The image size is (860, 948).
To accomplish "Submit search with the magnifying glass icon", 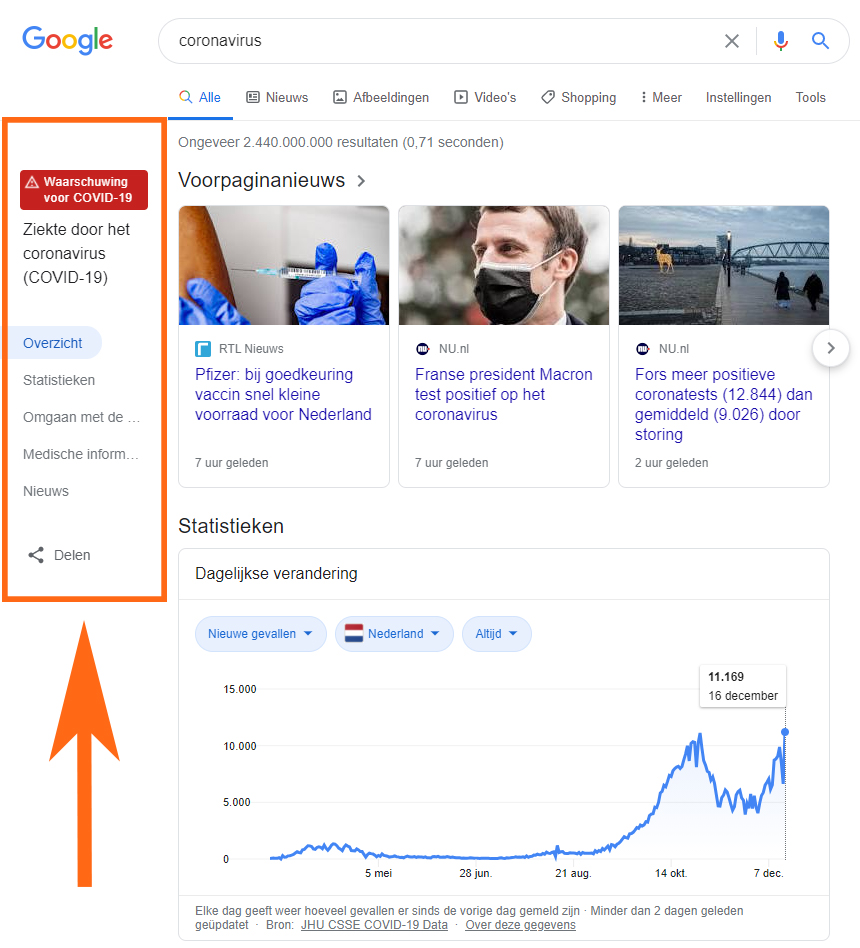I will [820, 41].
